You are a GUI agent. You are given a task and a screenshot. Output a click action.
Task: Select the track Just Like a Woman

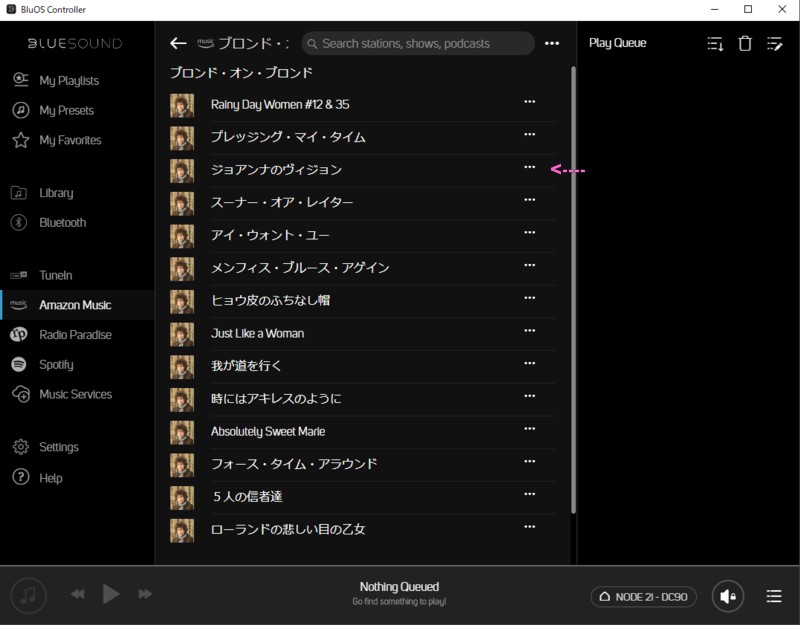[x=257, y=333]
